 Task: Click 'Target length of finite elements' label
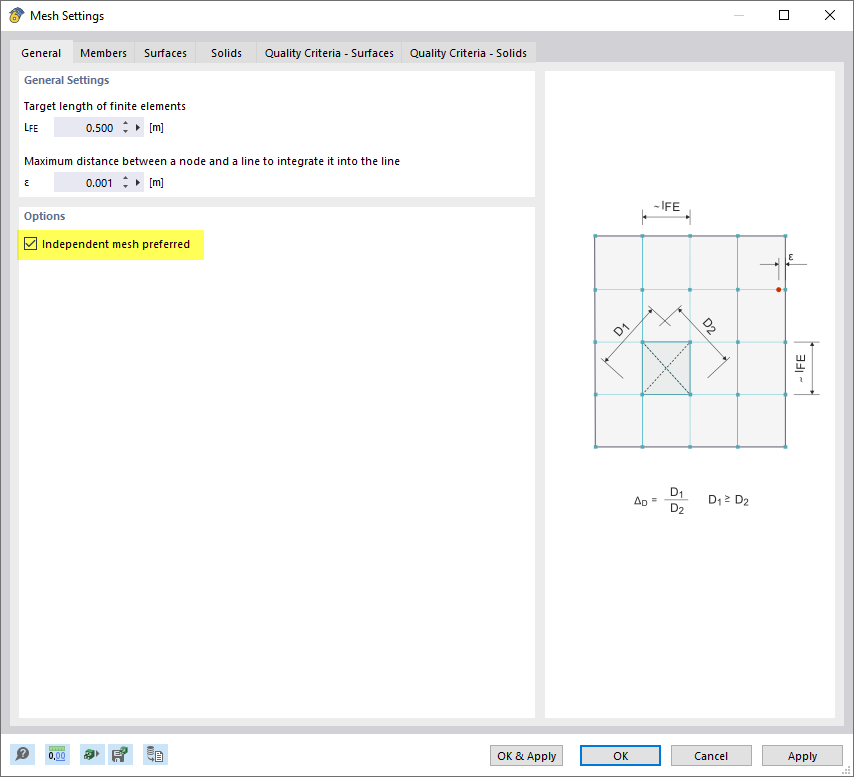point(105,106)
